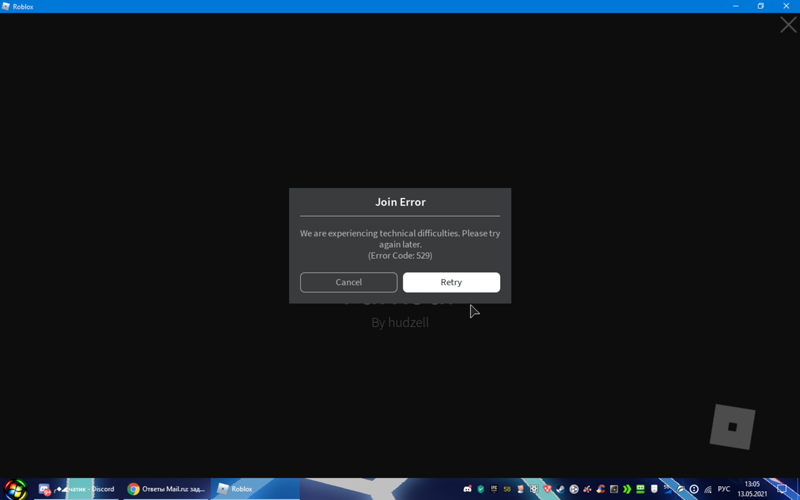Viewport: 800px width, 500px height.
Task: Close the Roblox window from title bar
Action: pyautogui.click(x=786, y=6)
